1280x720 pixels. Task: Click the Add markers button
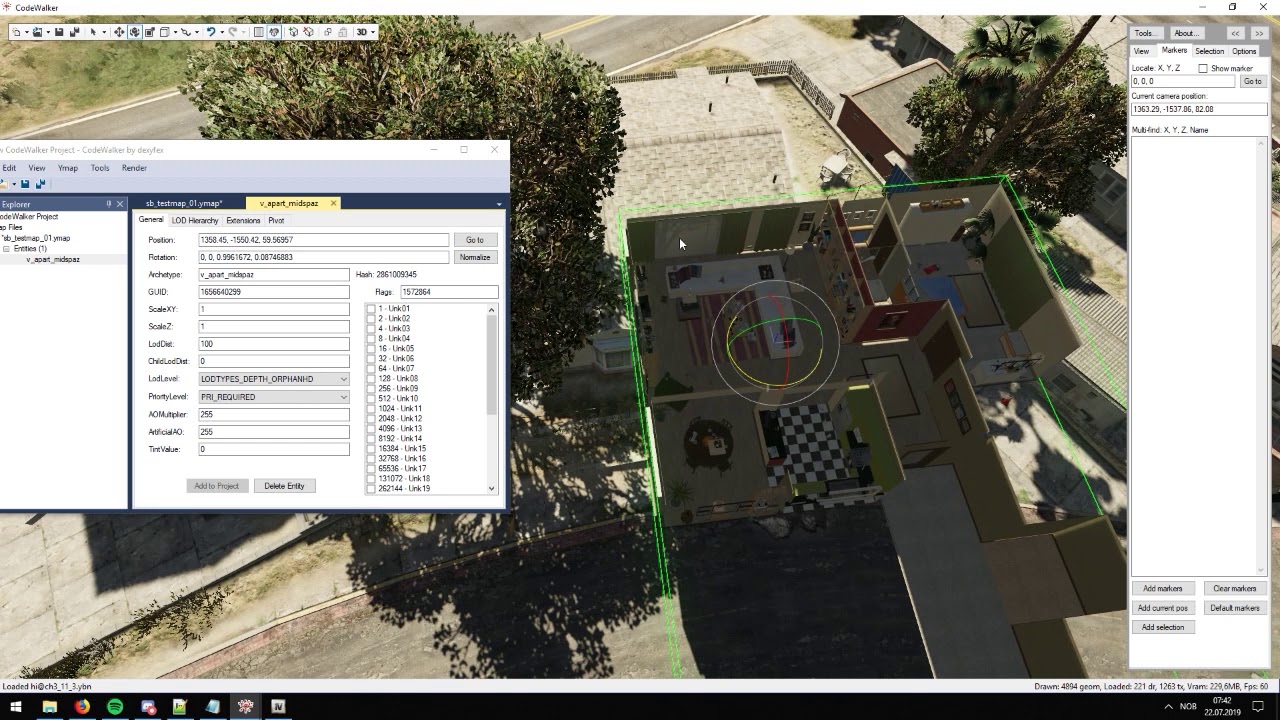pos(1162,589)
